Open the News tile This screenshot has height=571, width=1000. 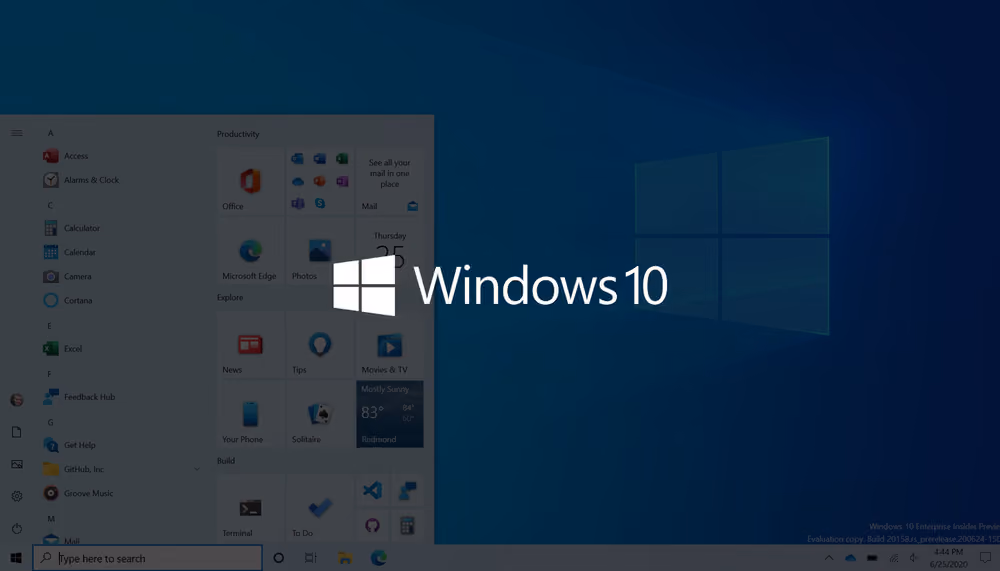click(250, 345)
